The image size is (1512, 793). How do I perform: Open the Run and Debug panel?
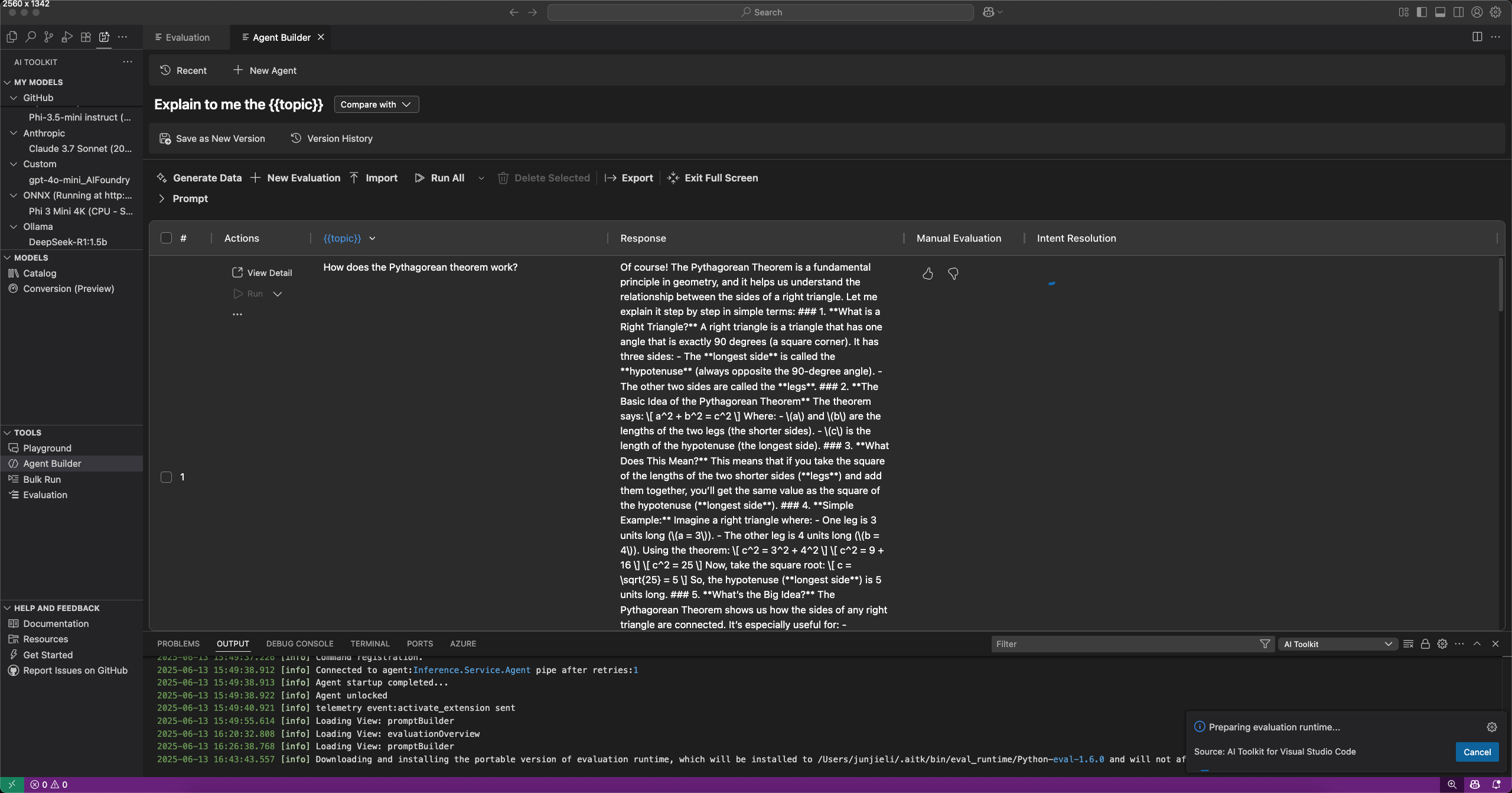pyautogui.click(x=67, y=37)
